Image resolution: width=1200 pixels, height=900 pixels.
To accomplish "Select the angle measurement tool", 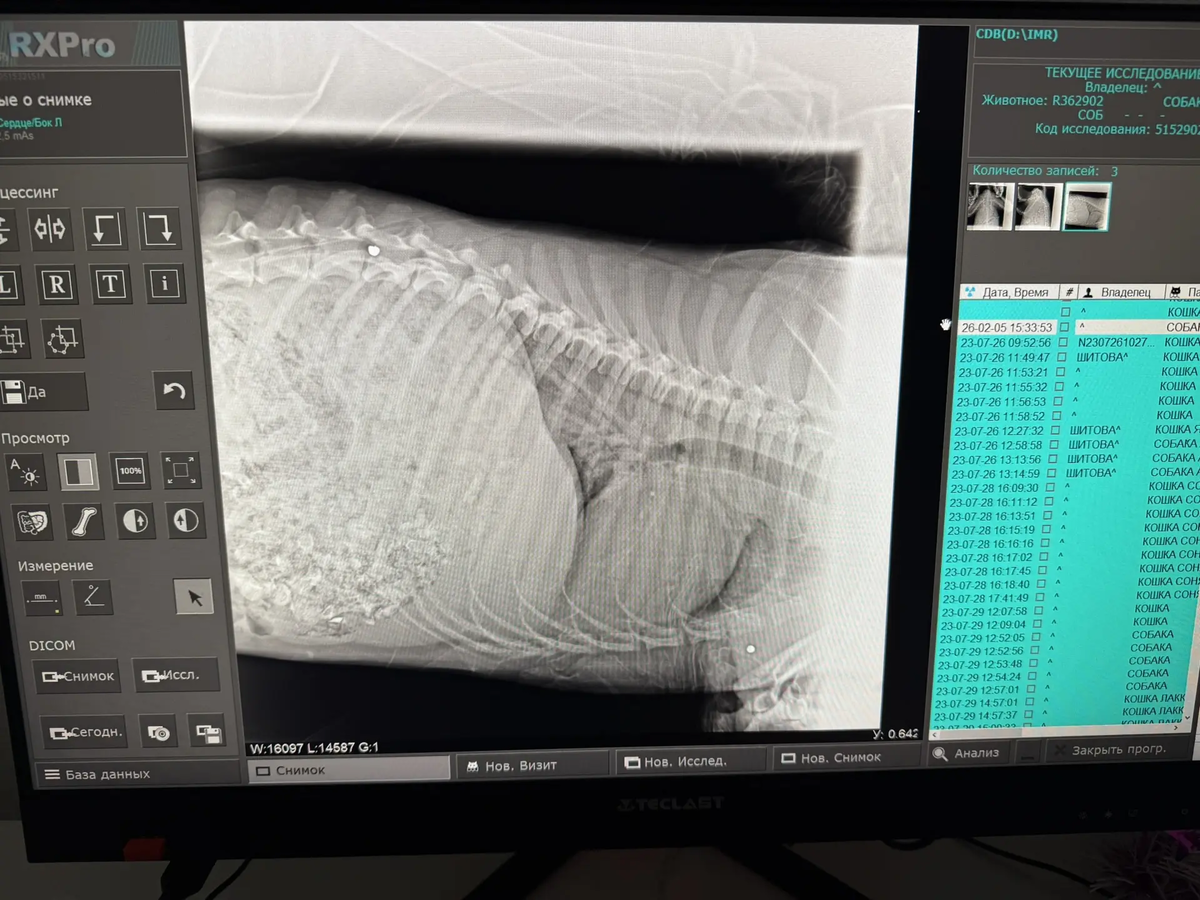I will click(93, 597).
